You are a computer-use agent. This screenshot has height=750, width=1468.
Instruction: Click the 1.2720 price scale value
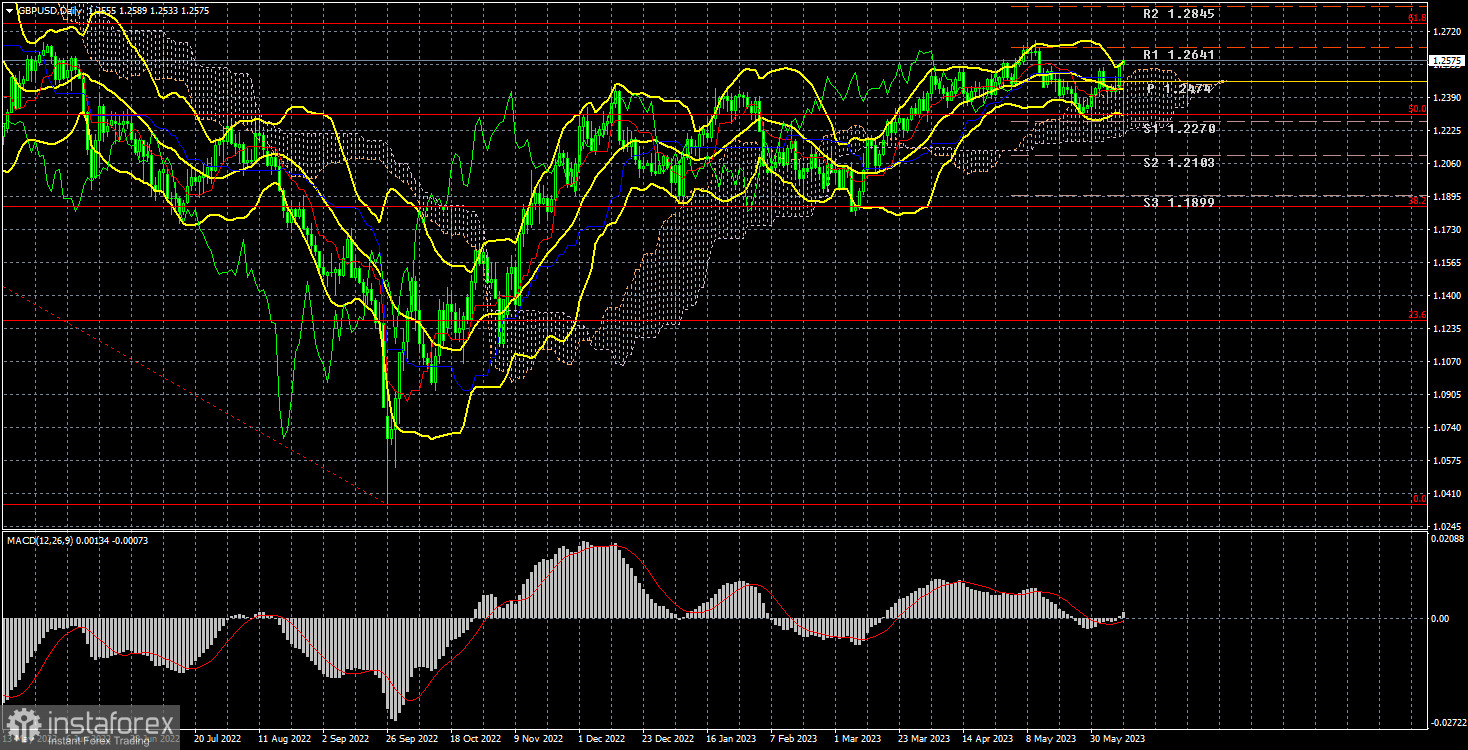point(1447,32)
